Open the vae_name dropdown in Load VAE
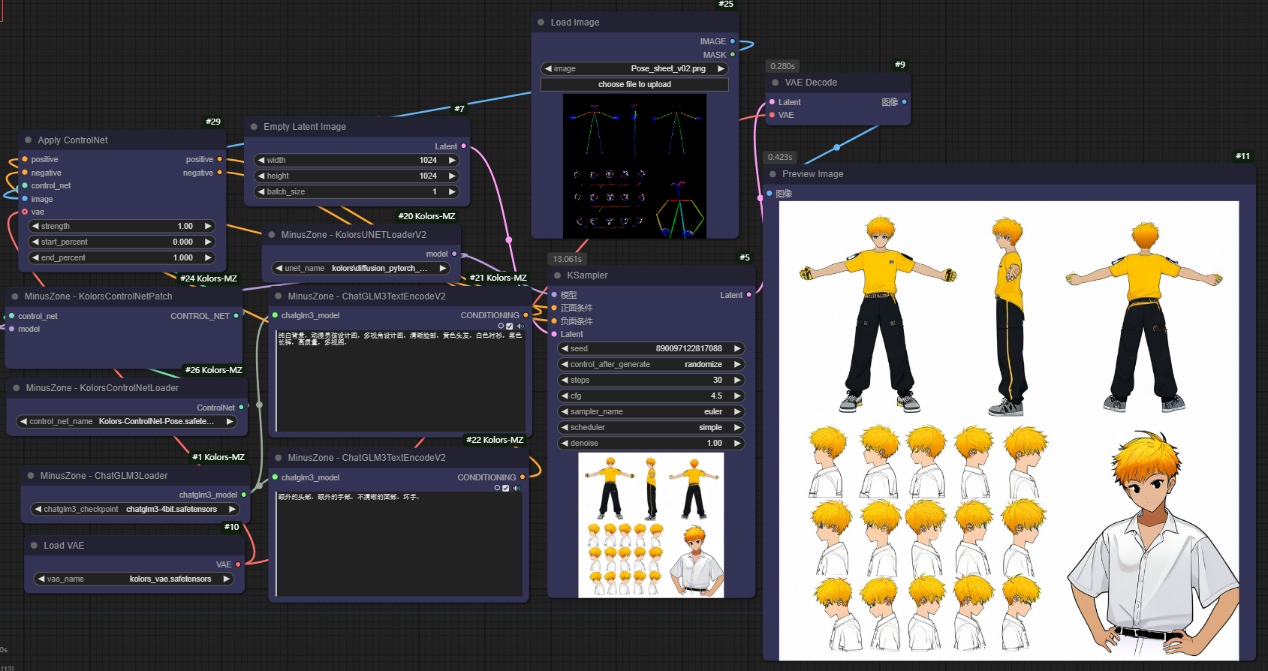 coord(133,579)
